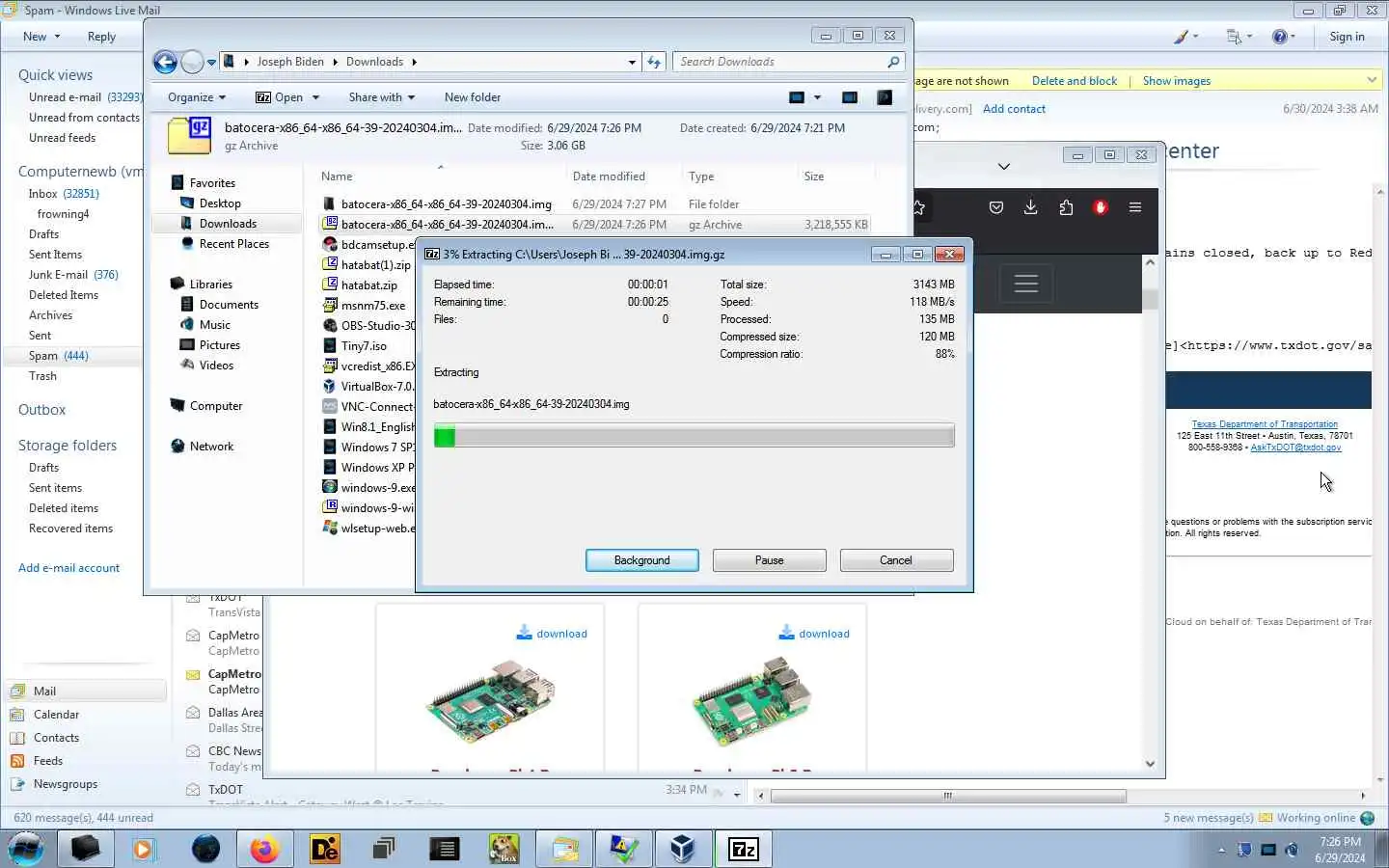
Task: Click Add e-mail account link
Action: coord(68,568)
